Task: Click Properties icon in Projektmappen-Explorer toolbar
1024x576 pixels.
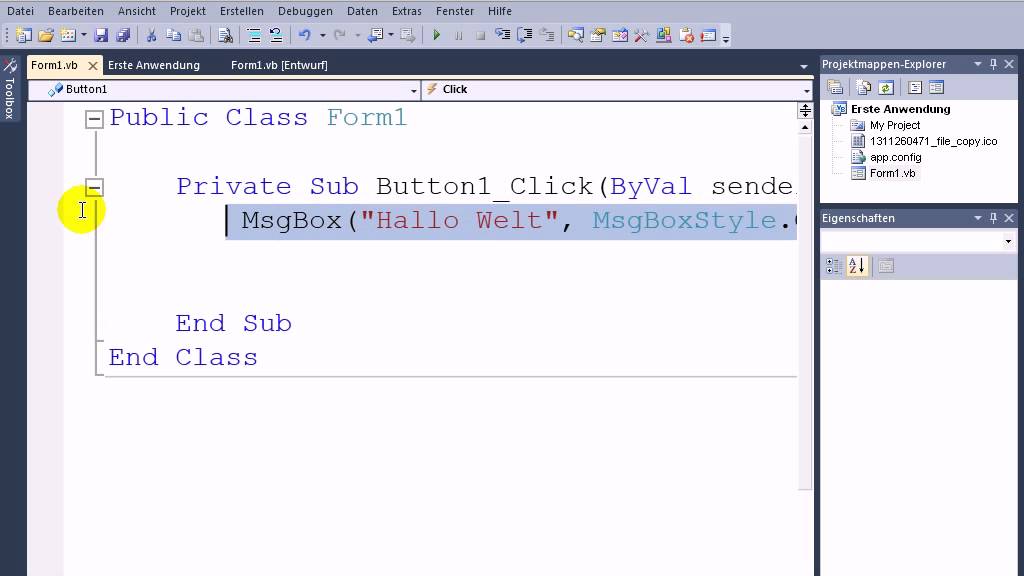Action: click(x=835, y=88)
